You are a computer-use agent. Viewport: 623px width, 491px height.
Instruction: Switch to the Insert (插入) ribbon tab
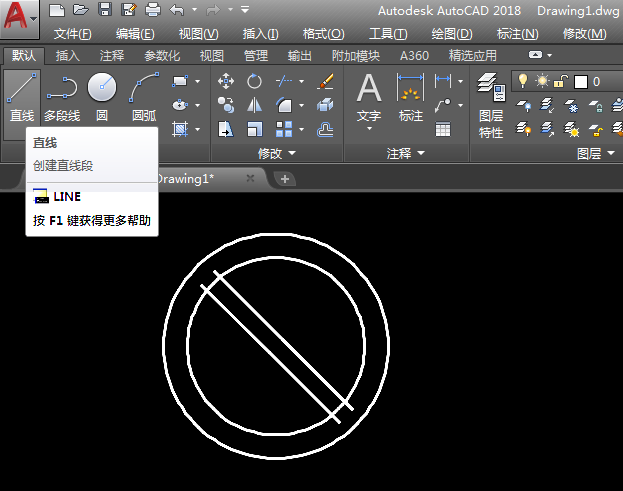[x=68, y=56]
